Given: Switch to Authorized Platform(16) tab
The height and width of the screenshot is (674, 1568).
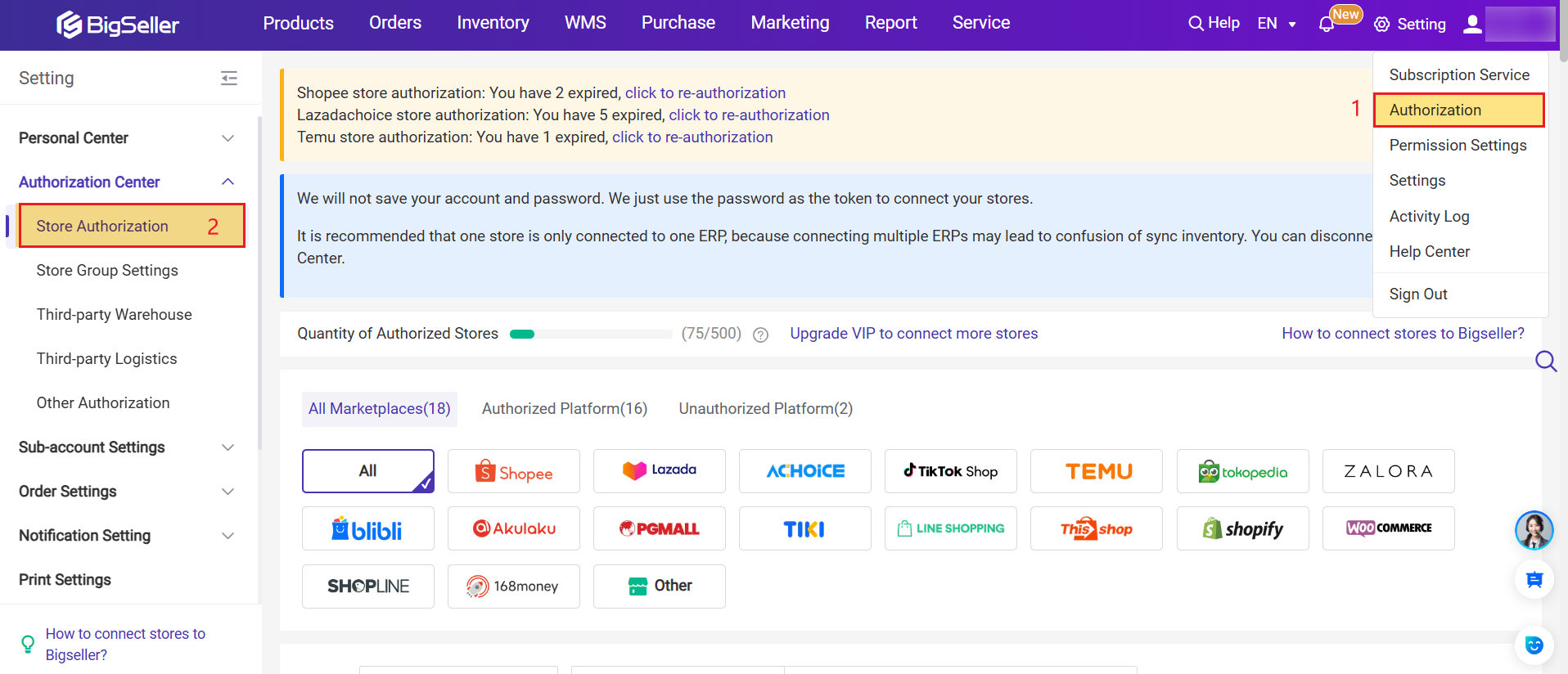Looking at the screenshot, I should [x=565, y=409].
